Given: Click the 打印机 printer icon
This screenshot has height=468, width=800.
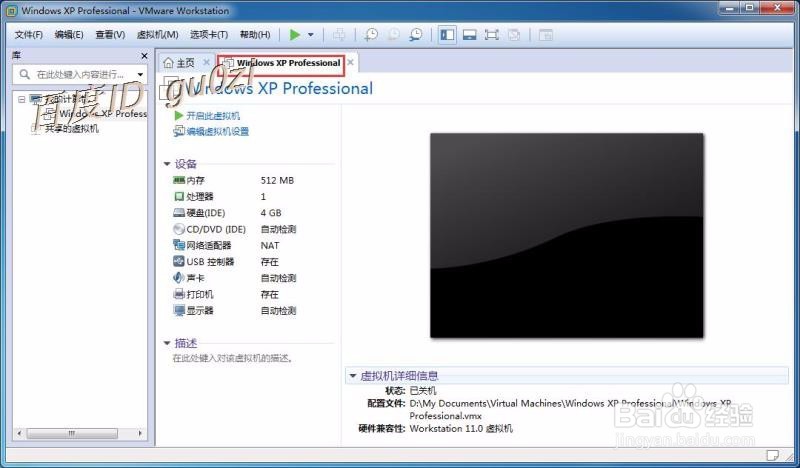Looking at the screenshot, I should [179, 294].
